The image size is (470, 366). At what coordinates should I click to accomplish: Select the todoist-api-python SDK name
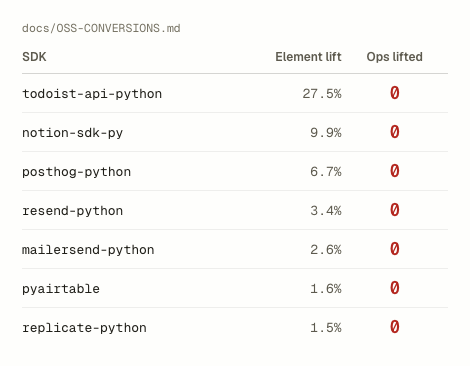[x=92, y=94]
